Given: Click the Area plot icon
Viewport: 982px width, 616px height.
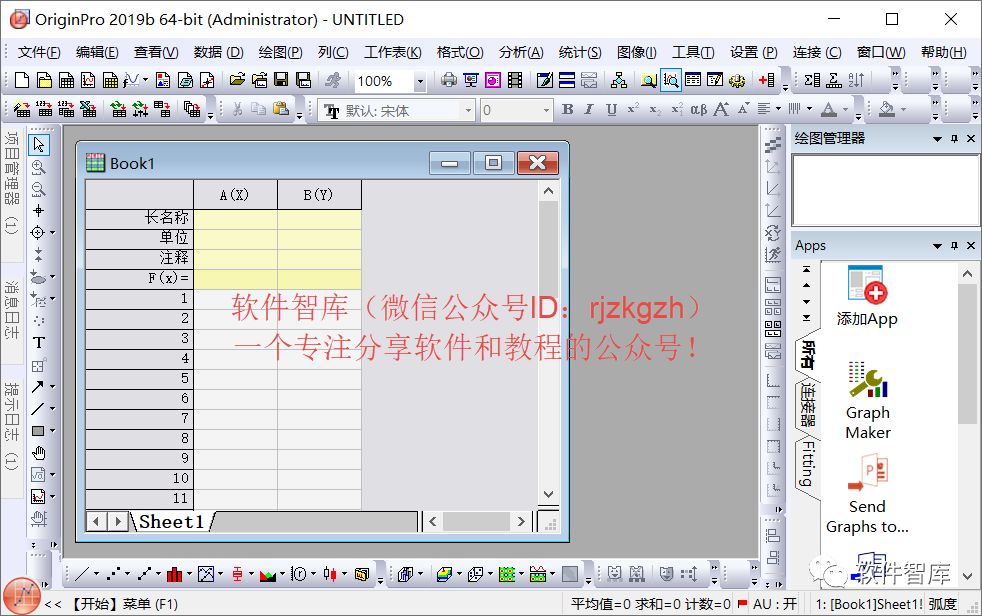Looking at the screenshot, I should tap(267, 574).
